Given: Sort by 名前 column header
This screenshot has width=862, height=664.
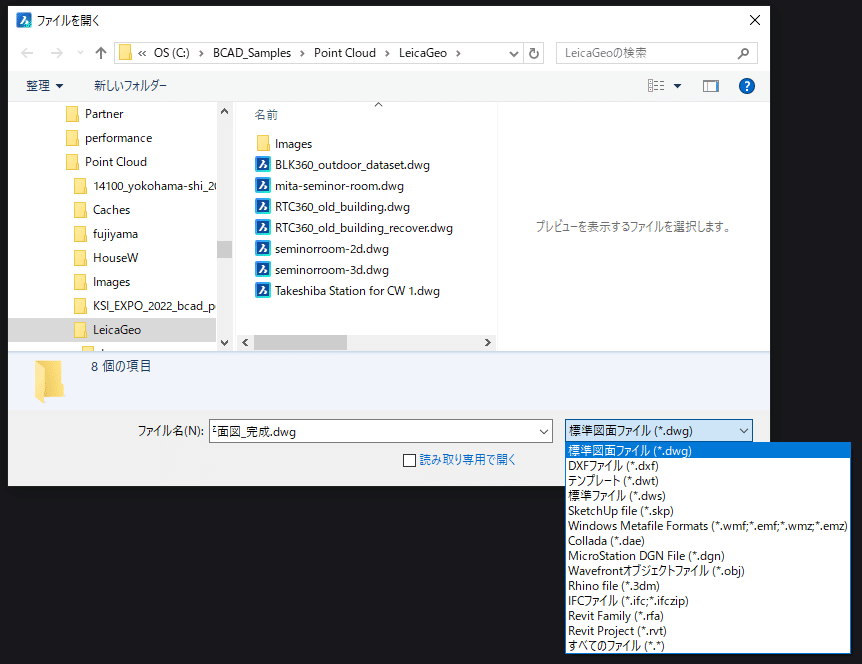Looking at the screenshot, I should point(266,115).
